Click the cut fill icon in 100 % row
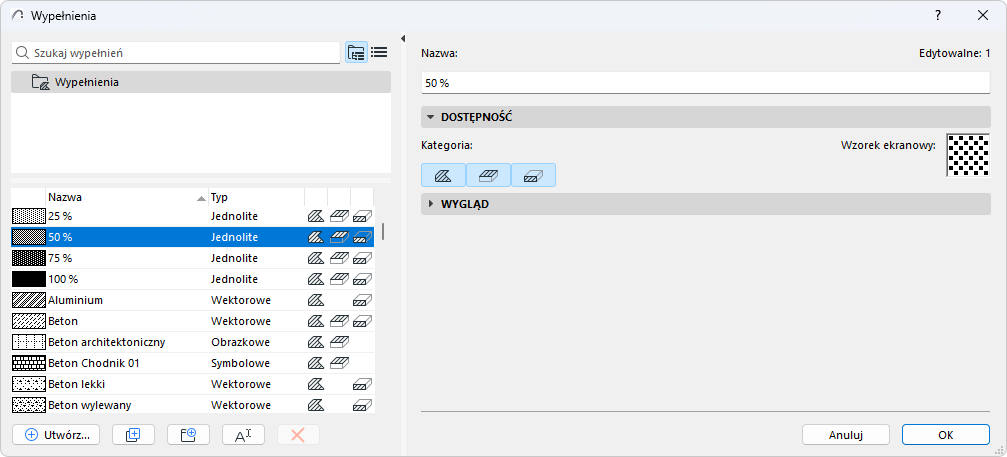Screen dimensions: 1007x457 (x=362, y=279)
